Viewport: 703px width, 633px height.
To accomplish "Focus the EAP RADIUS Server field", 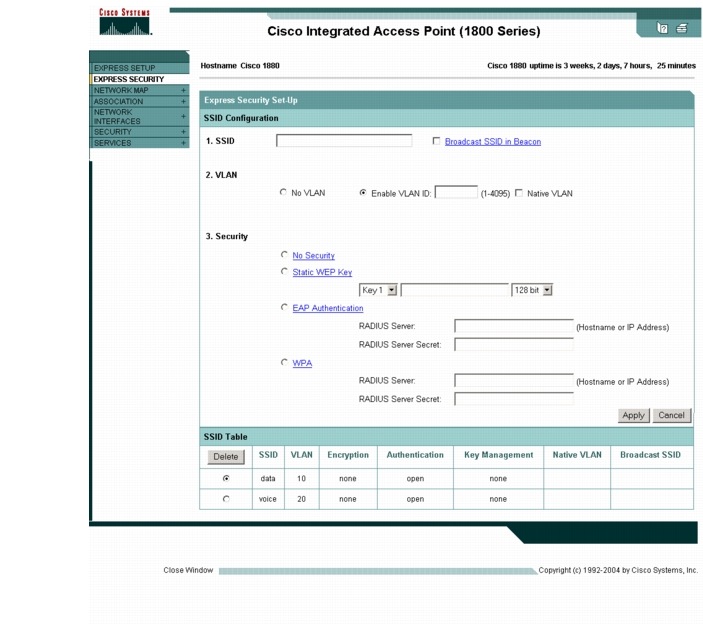I will pos(513,326).
